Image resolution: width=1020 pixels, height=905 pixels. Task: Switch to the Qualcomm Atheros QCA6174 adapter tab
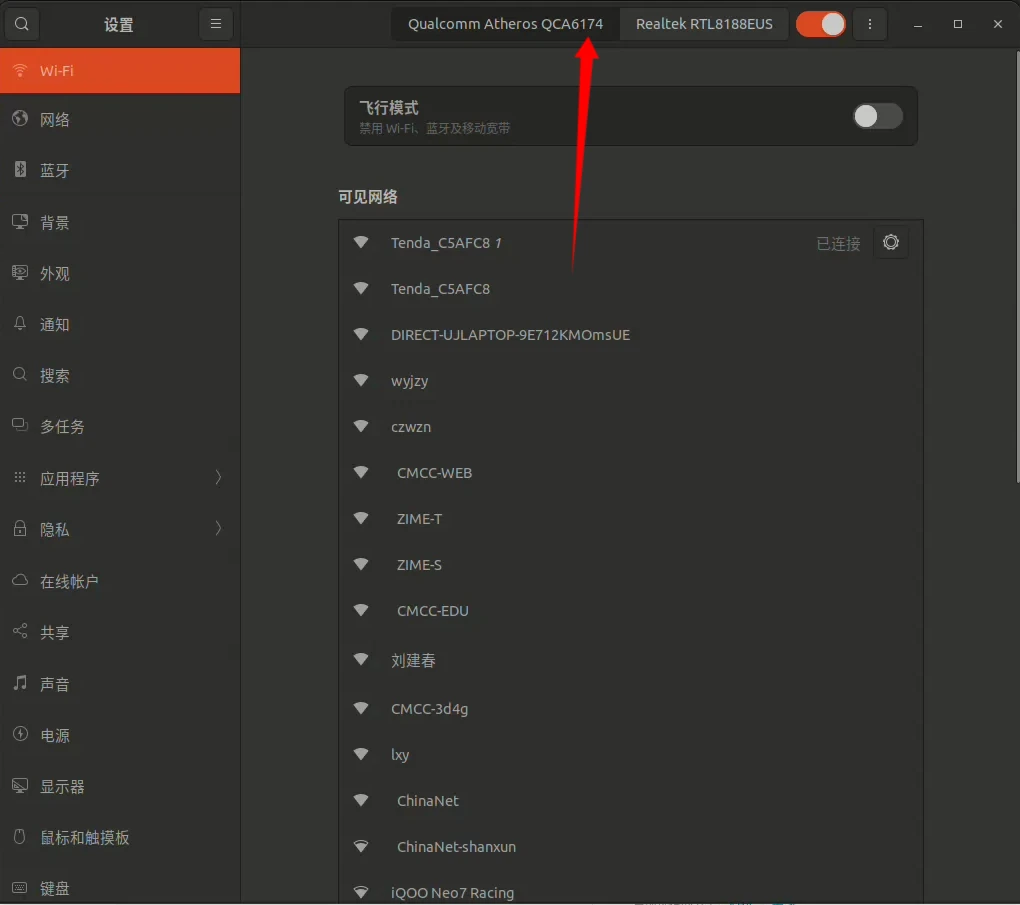pyautogui.click(x=504, y=23)
